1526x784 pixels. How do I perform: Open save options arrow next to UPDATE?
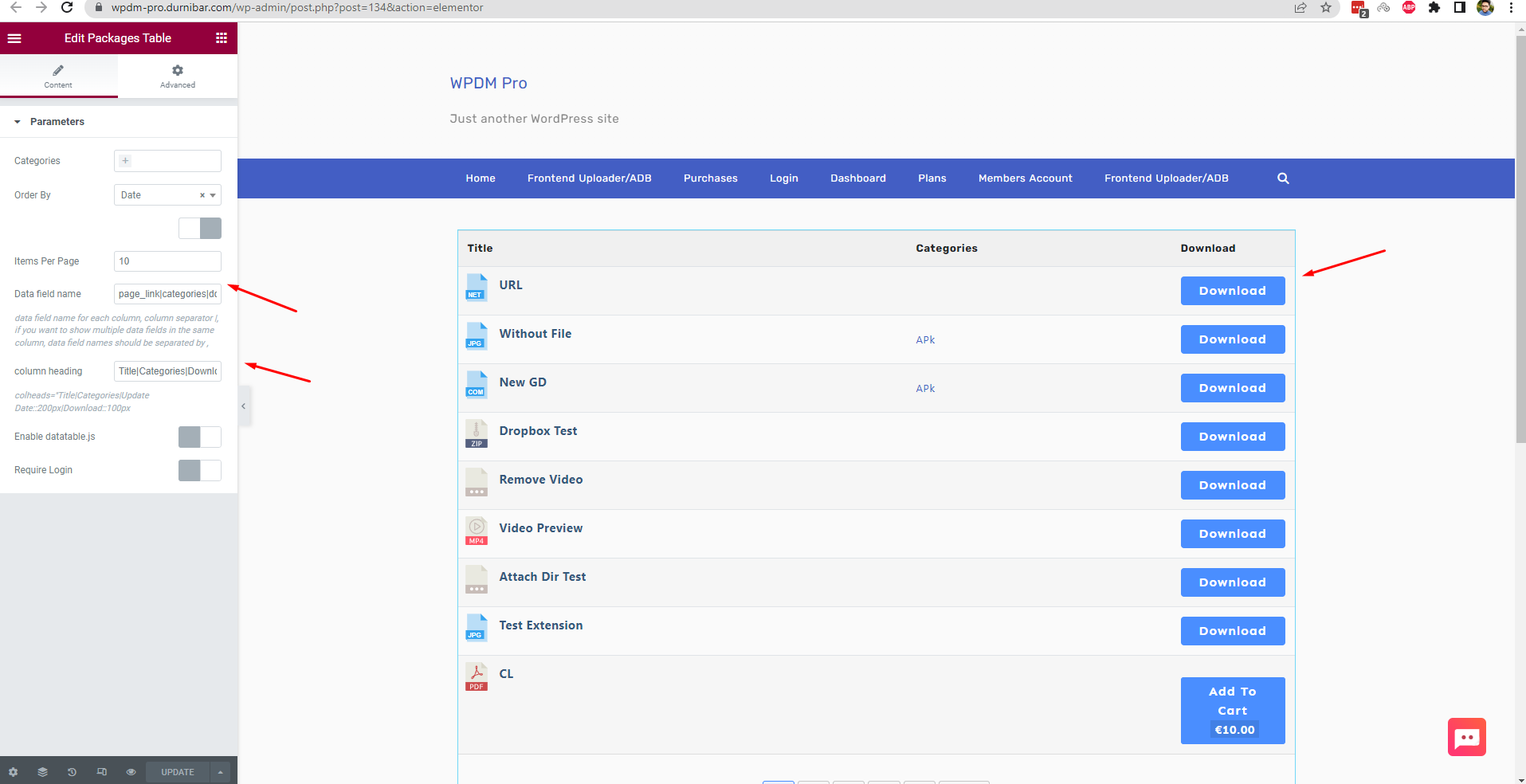221,772
